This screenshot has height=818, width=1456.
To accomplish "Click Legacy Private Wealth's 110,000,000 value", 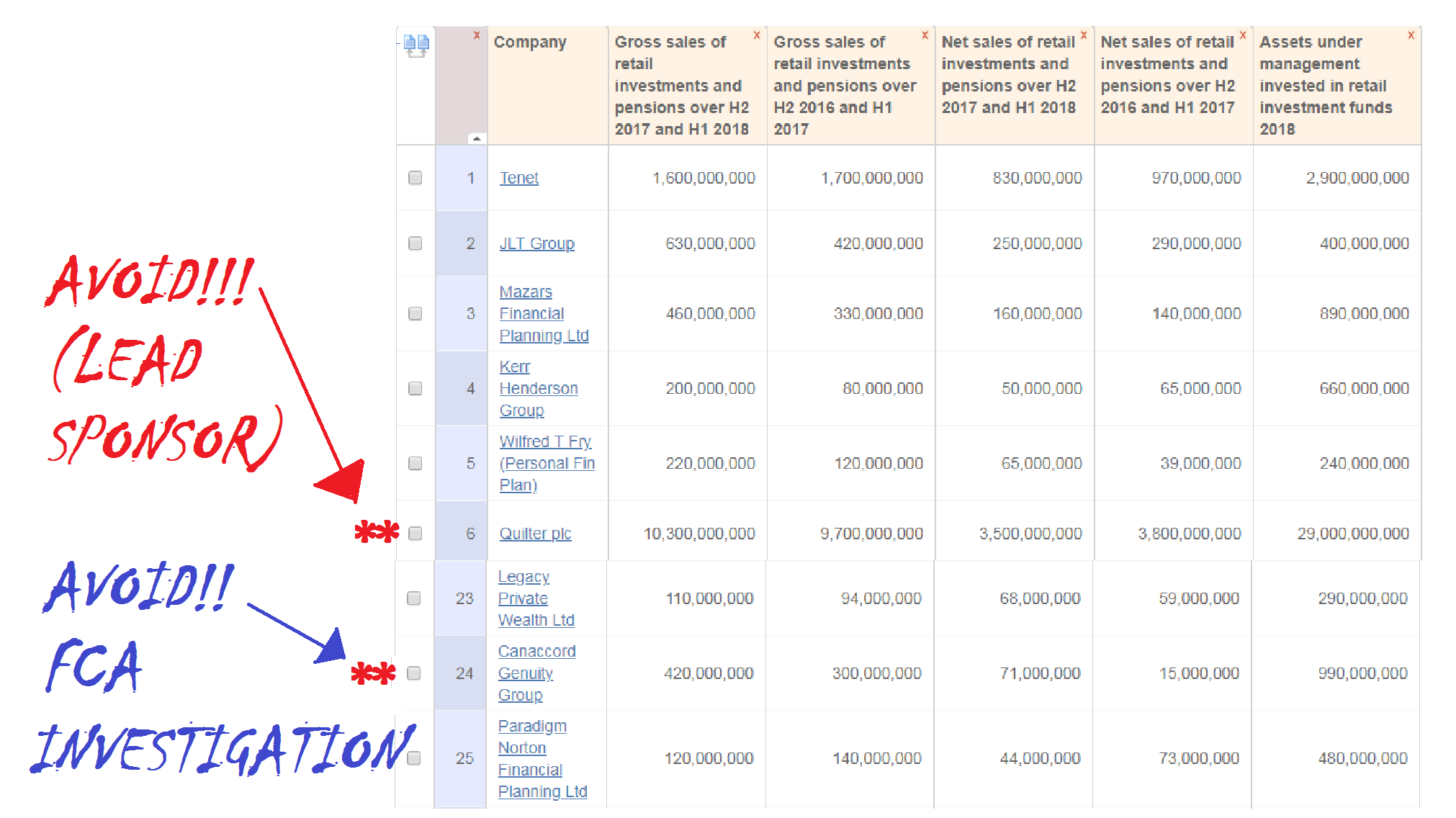I will click(x=709, y=598).
